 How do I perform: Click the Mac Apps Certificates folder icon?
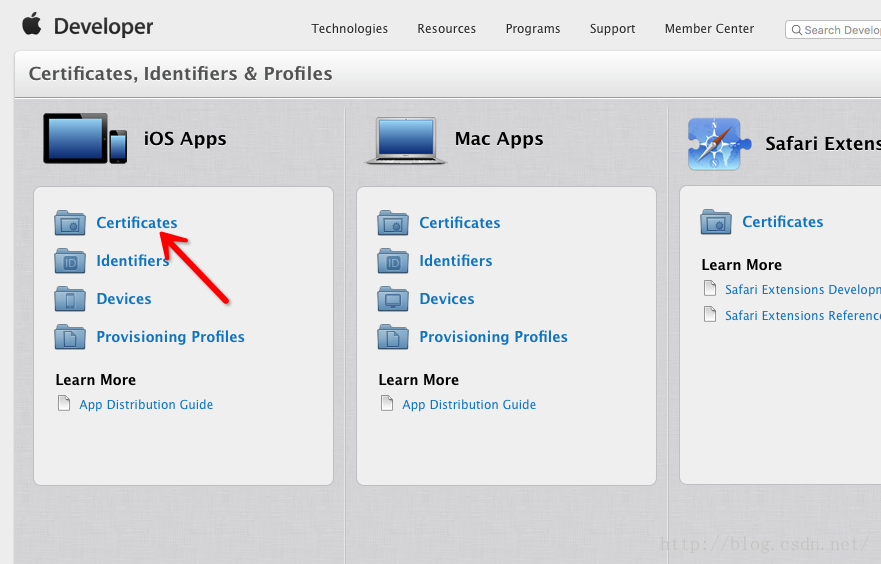tap(393, 223)
